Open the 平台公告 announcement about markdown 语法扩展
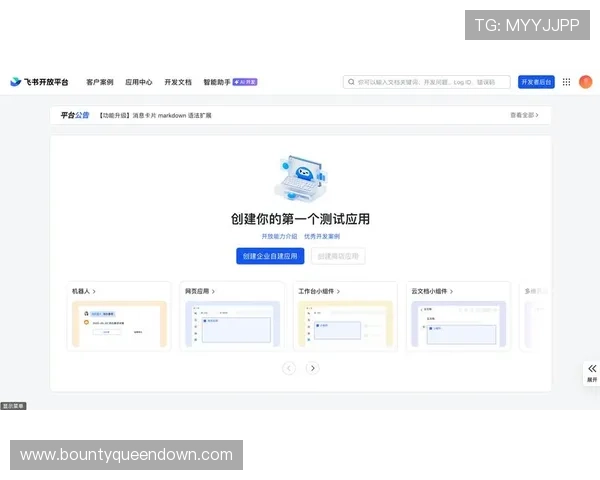This screenshot has width=600, height=480. (x=155, y=115)
